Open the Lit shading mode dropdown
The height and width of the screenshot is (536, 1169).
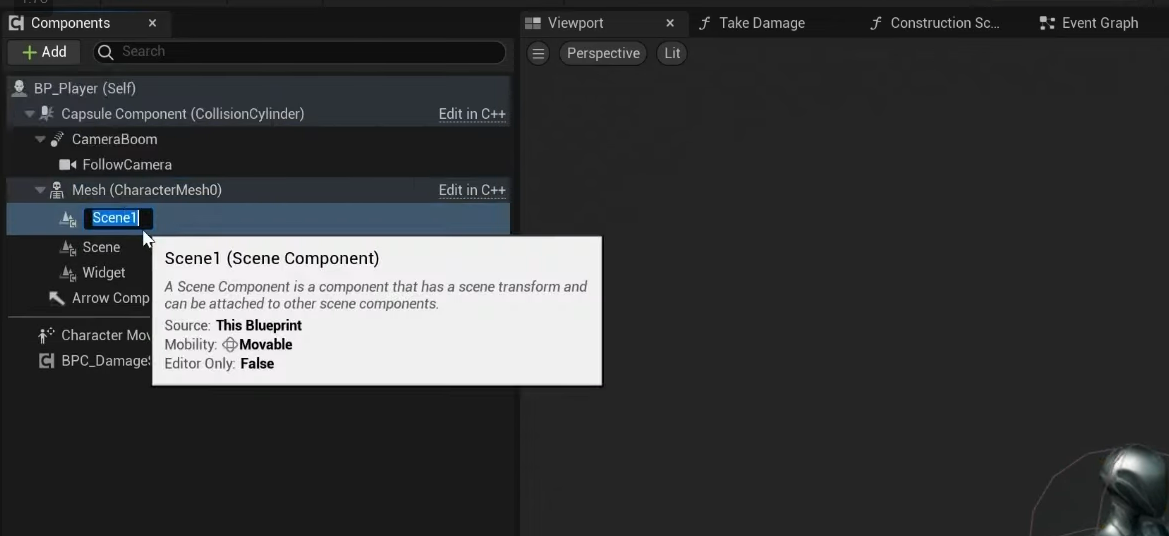coord(672,53)
